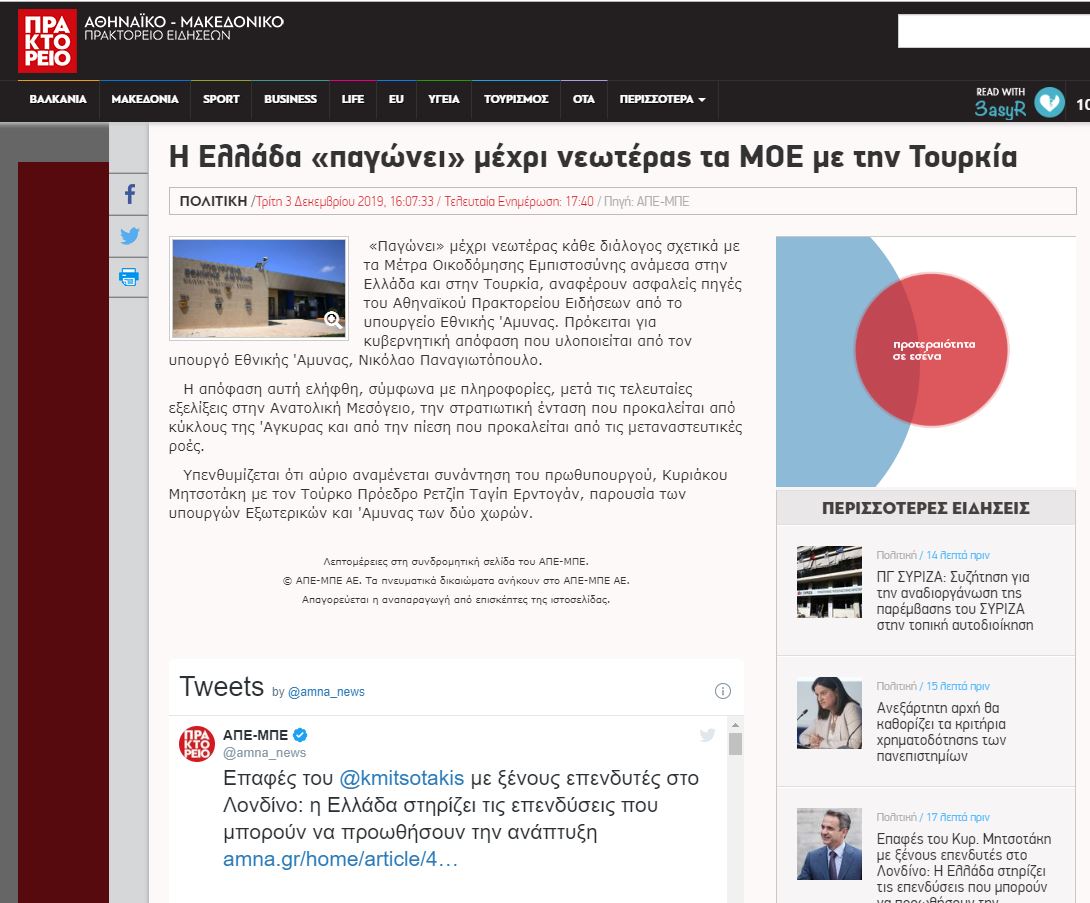Open the ΒΑΛΚΑΝΙΑ menu section

click(58, 100)
